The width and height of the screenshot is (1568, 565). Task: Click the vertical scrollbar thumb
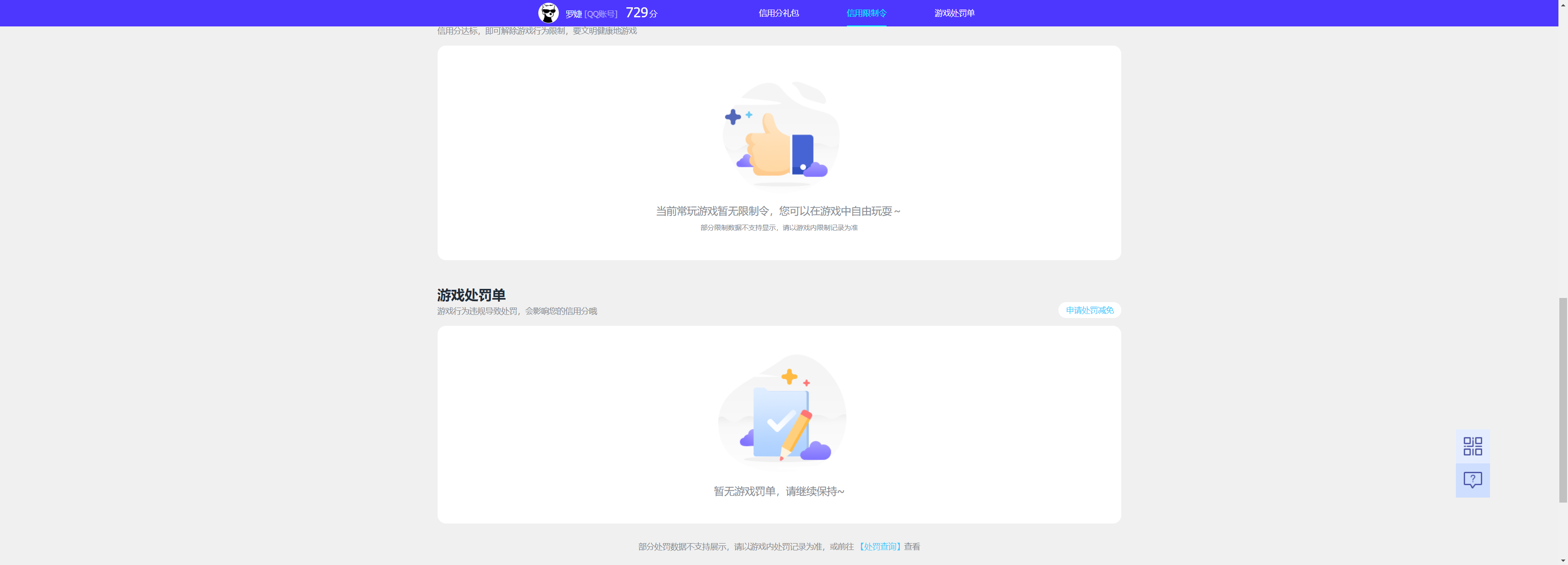click(x=1563, y=400)
